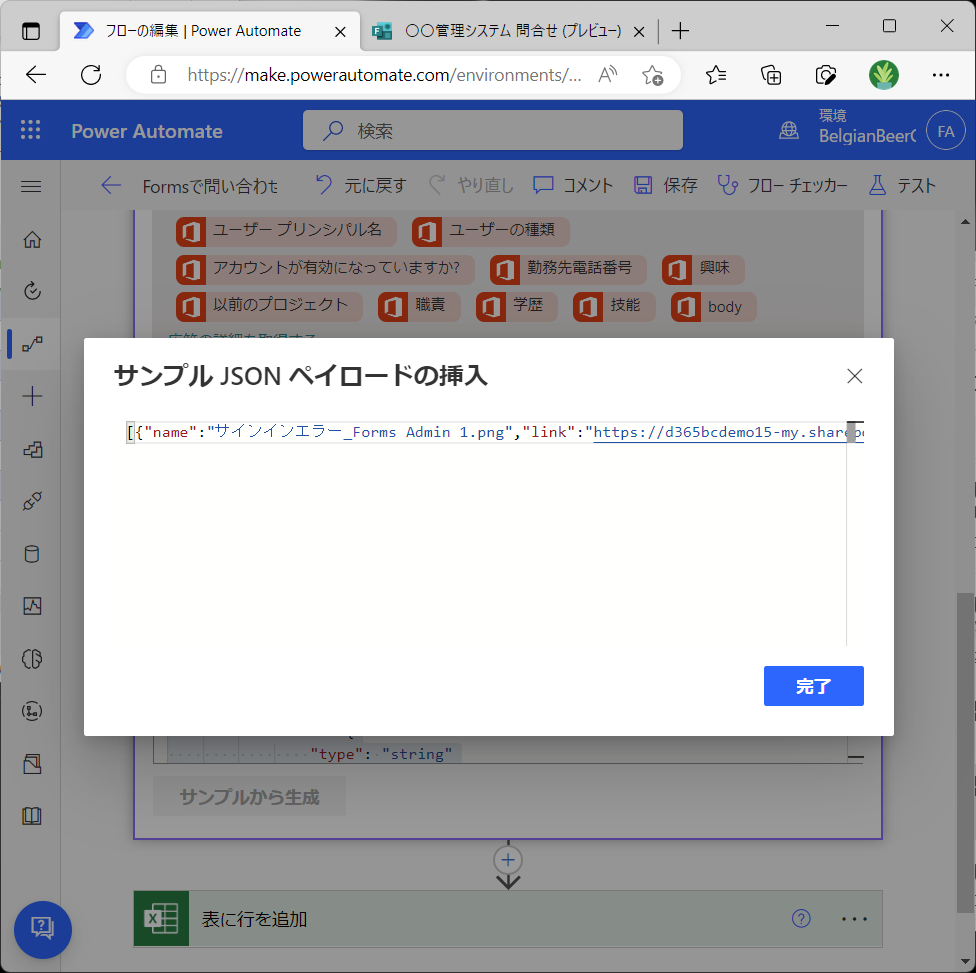This screenshot has width=976, height=973.
Task: Expand the 表に行を追加 Excel action
Action: coord(508,918)
